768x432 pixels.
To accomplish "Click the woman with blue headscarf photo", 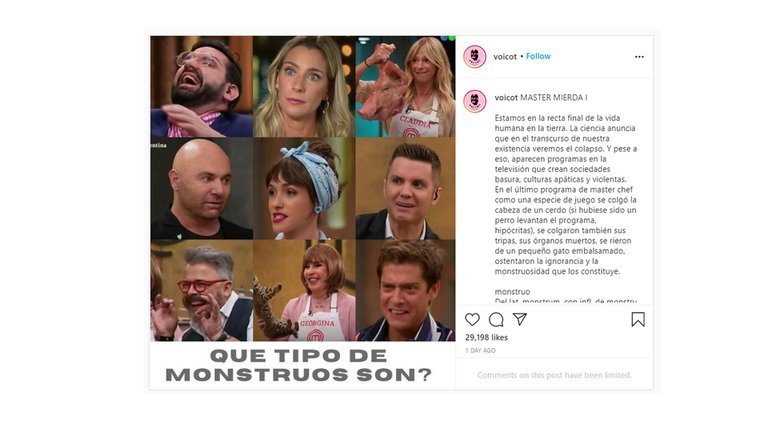I will point(304,189).
